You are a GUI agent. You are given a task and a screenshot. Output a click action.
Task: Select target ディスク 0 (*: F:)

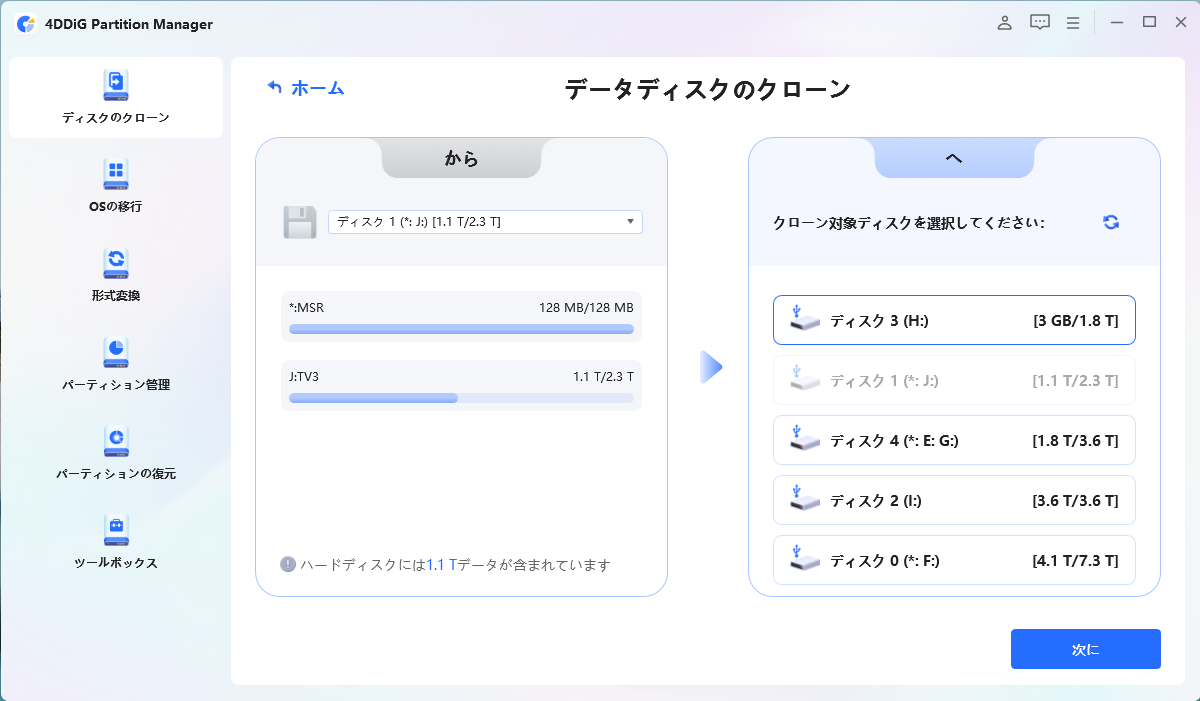[954, 560]
